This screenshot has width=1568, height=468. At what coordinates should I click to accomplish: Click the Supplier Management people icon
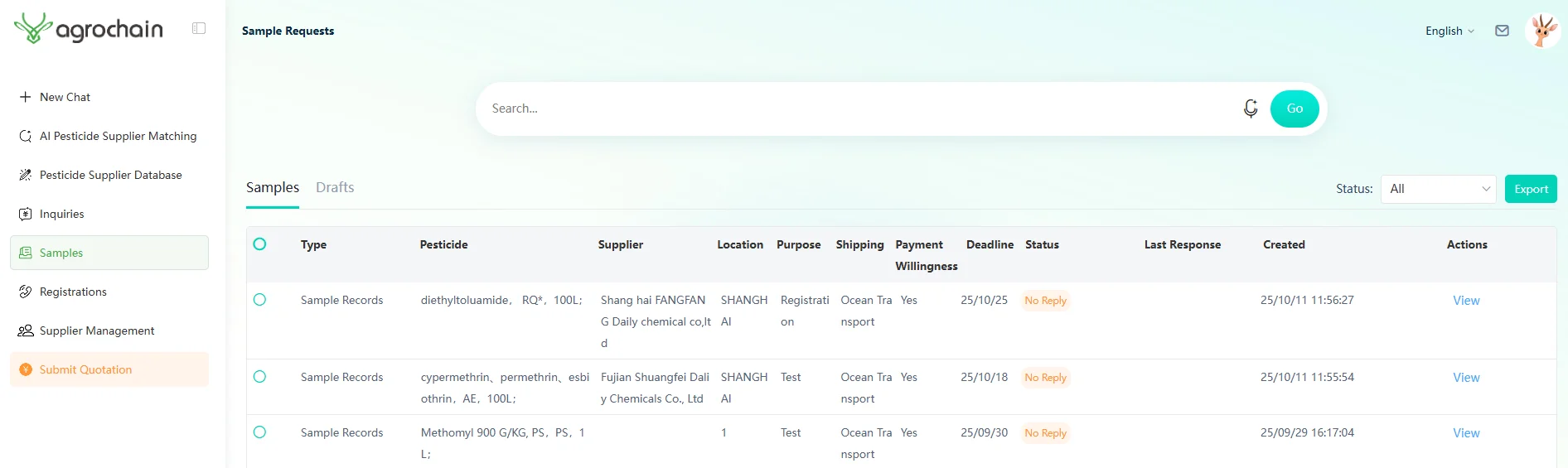26,330
